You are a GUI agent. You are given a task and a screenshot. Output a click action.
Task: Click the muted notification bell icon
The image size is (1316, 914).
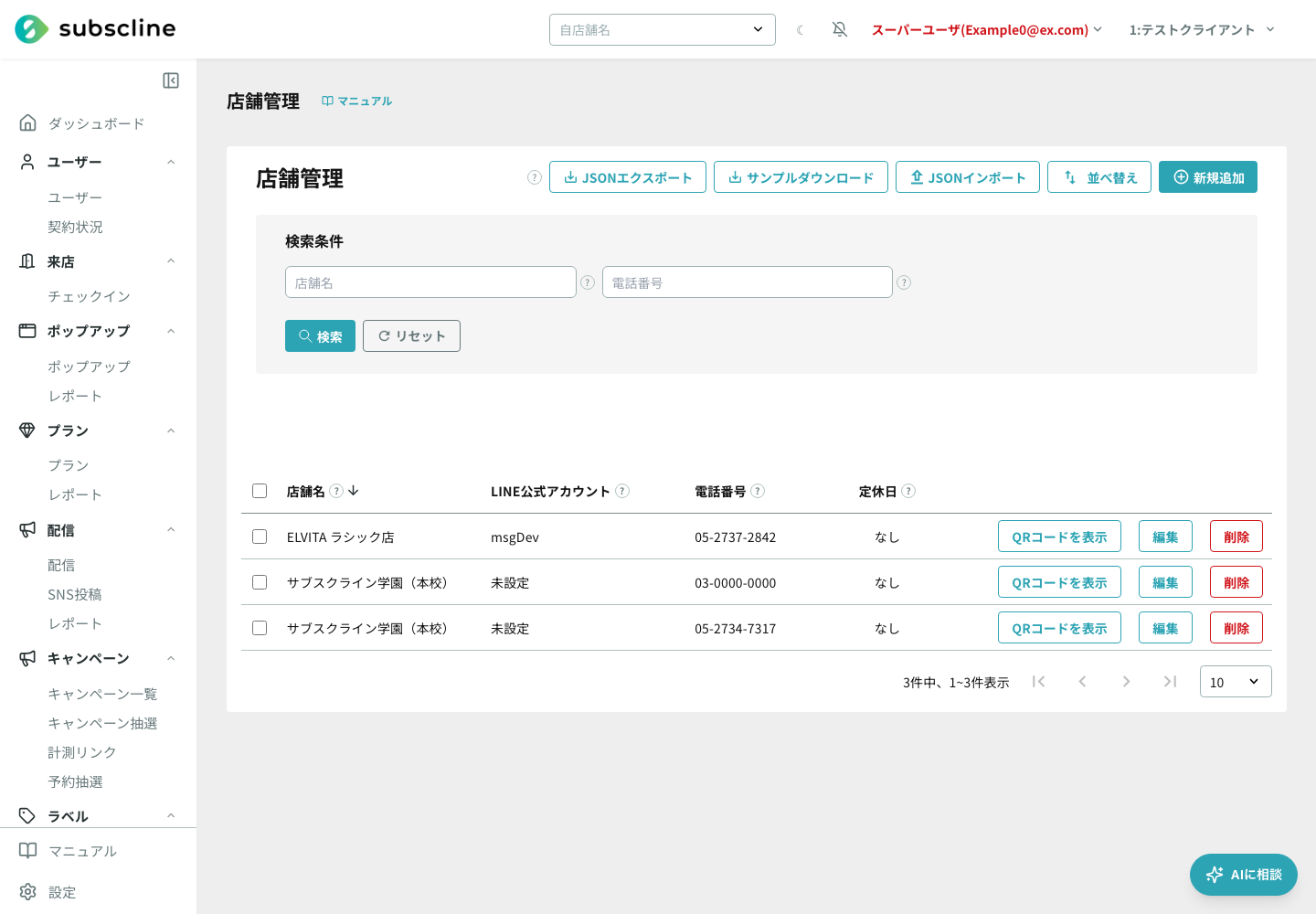tap(840, 29)
